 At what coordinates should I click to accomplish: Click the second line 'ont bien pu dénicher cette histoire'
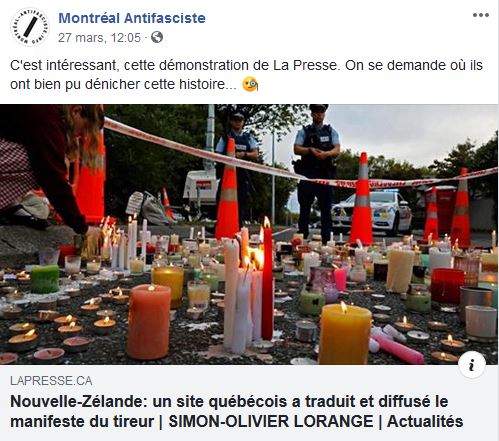[123, 84]
